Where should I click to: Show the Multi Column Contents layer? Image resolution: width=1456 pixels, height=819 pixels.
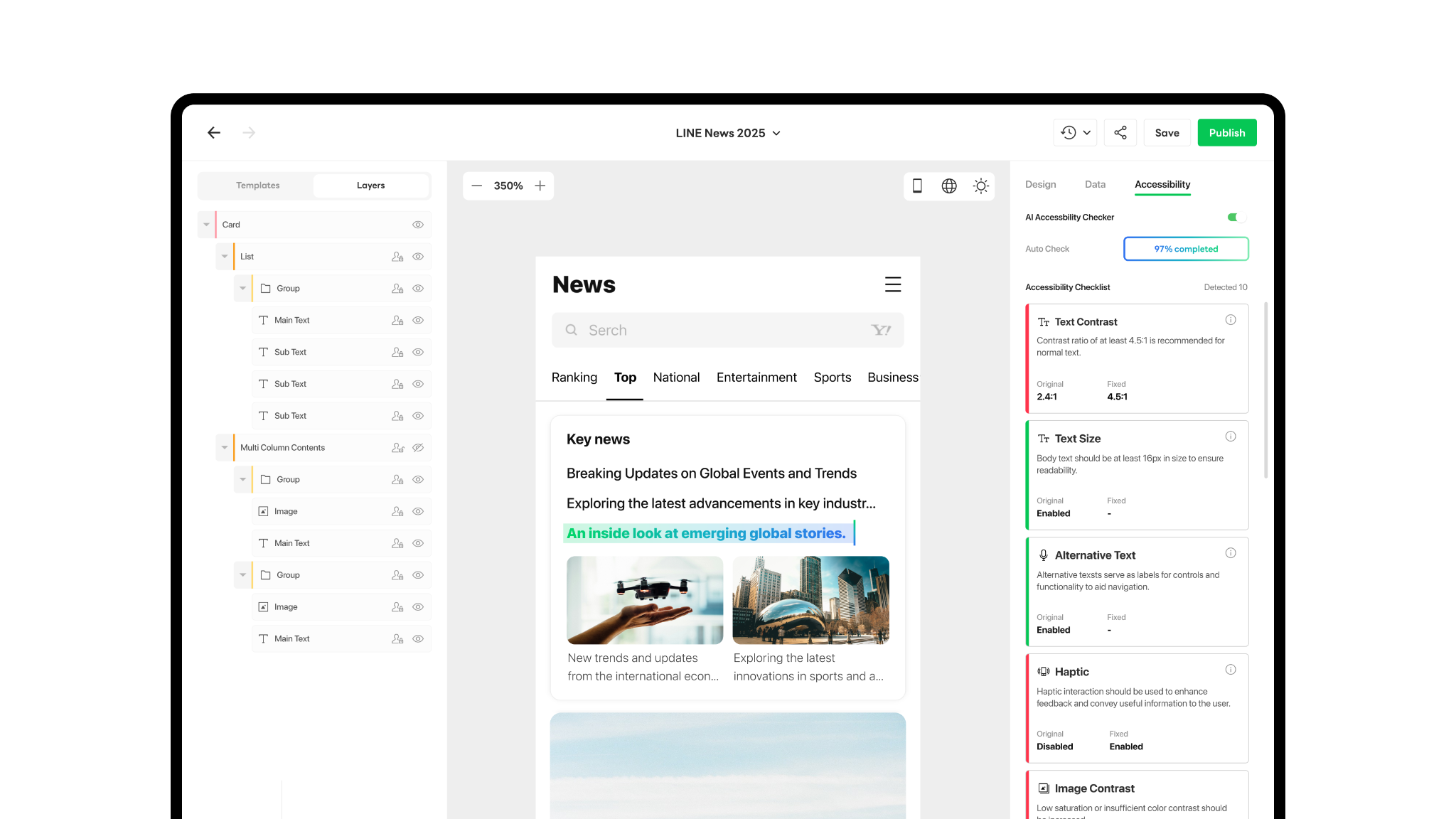pyautogui.click(x=418, y=448)
